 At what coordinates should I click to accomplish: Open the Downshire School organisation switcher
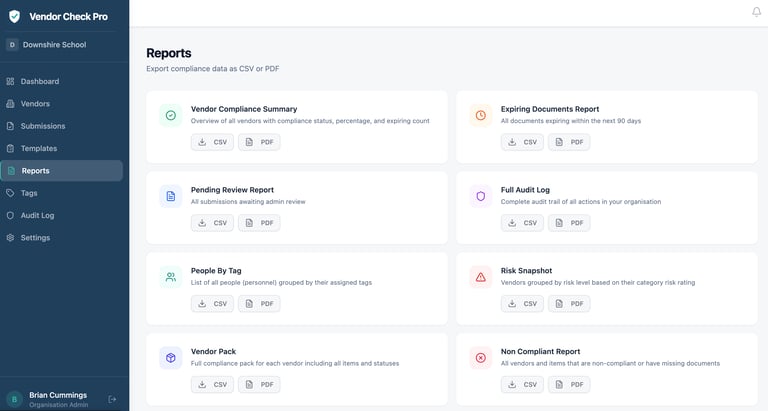tap(60, 45)
